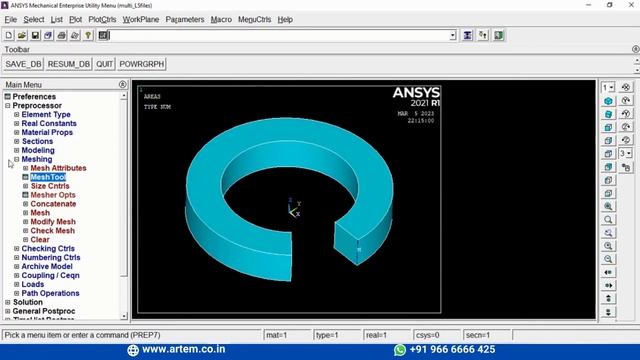Click the Open ANSYS File icon
640x360 pixels.
(22, 36)
